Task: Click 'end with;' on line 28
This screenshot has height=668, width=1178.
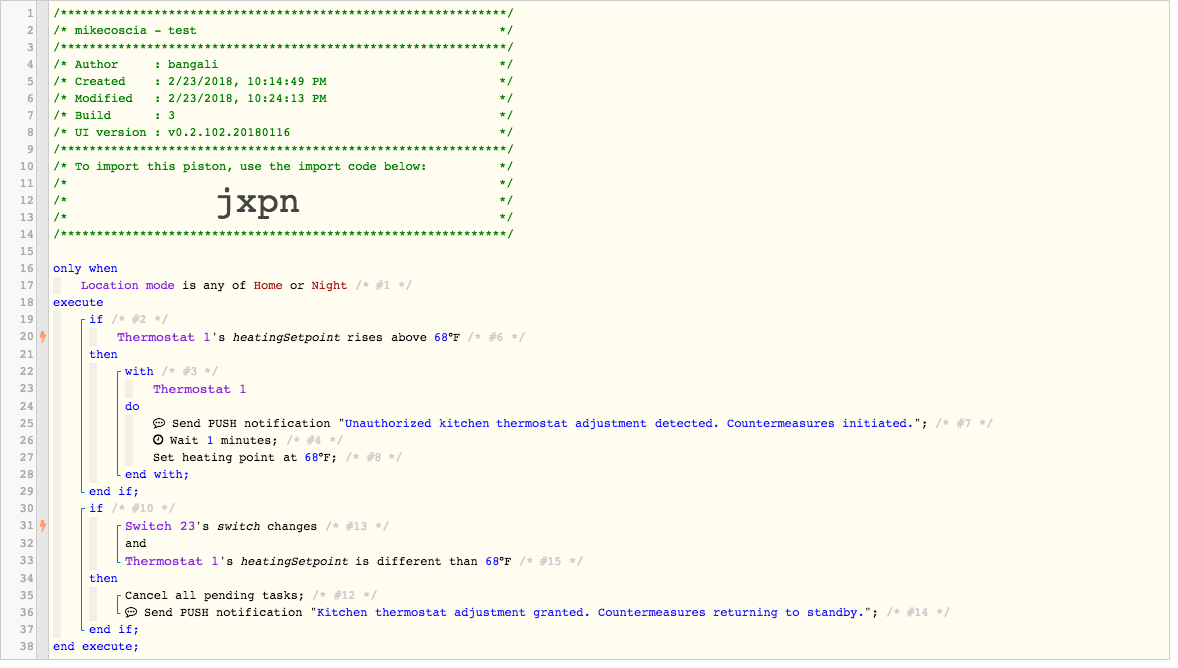Action: tap(157, 474)
